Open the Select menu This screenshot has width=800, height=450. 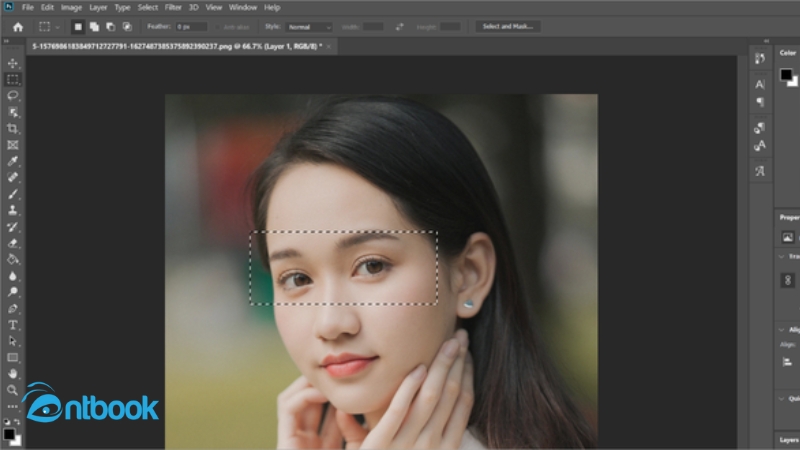point(147,8)
